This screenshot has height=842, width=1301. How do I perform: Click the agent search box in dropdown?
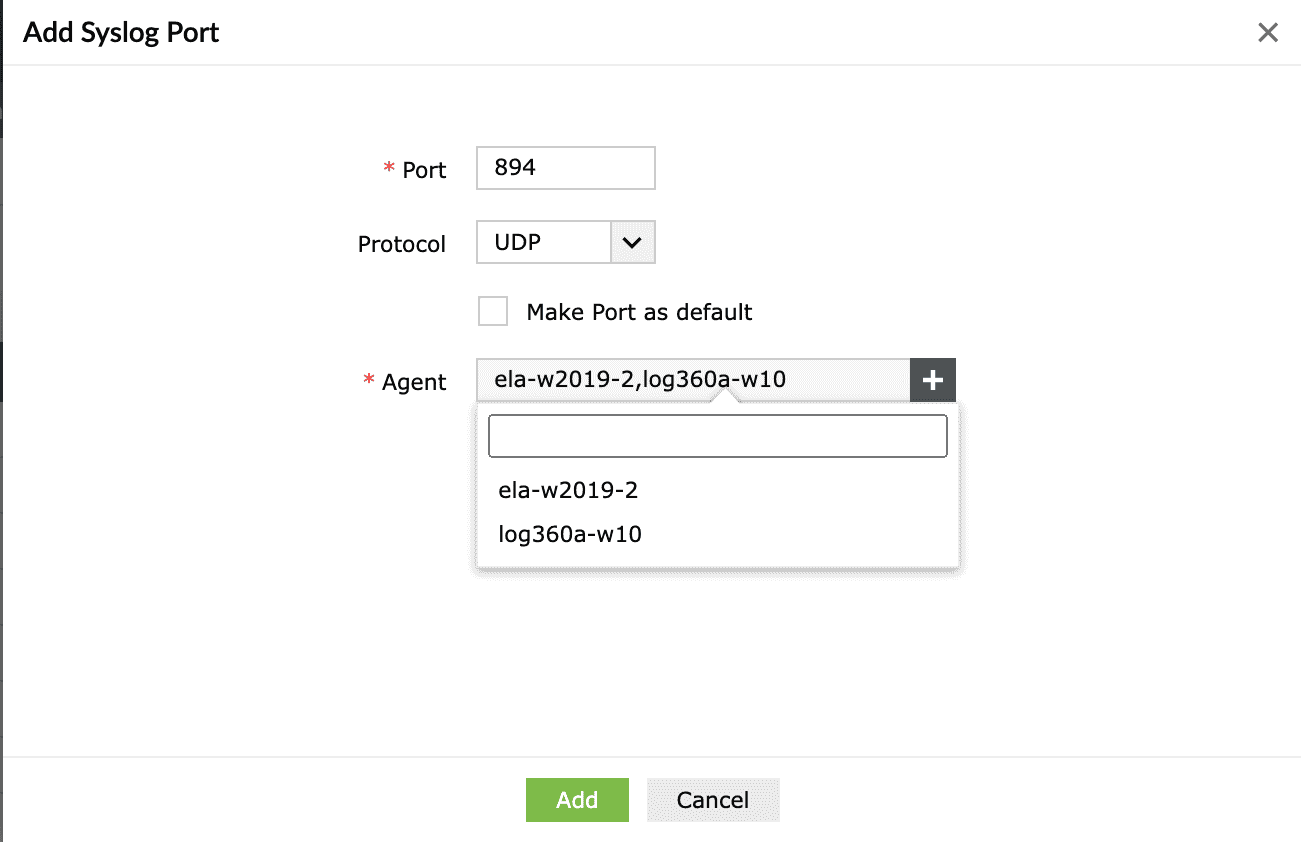point(717,436)
